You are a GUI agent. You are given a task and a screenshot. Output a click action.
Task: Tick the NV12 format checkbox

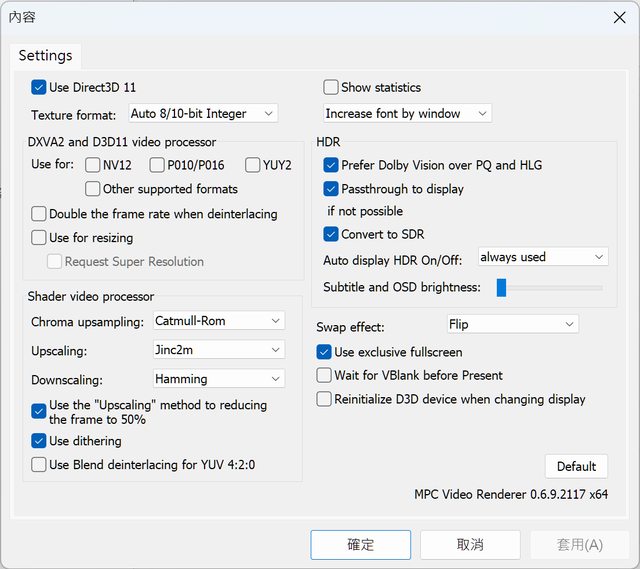click(93, 165)
